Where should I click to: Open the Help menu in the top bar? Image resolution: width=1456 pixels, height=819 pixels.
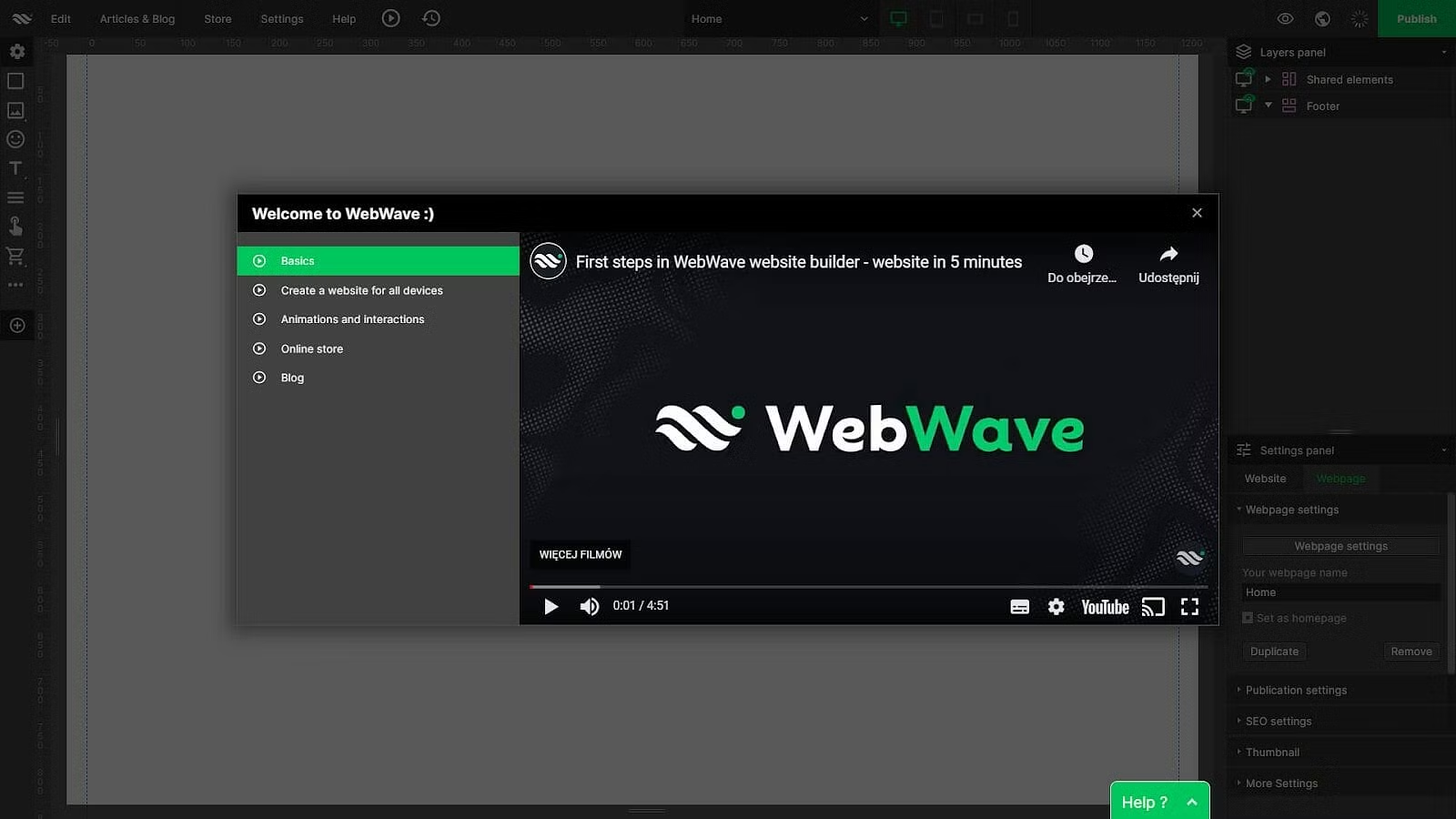[344, 18]
